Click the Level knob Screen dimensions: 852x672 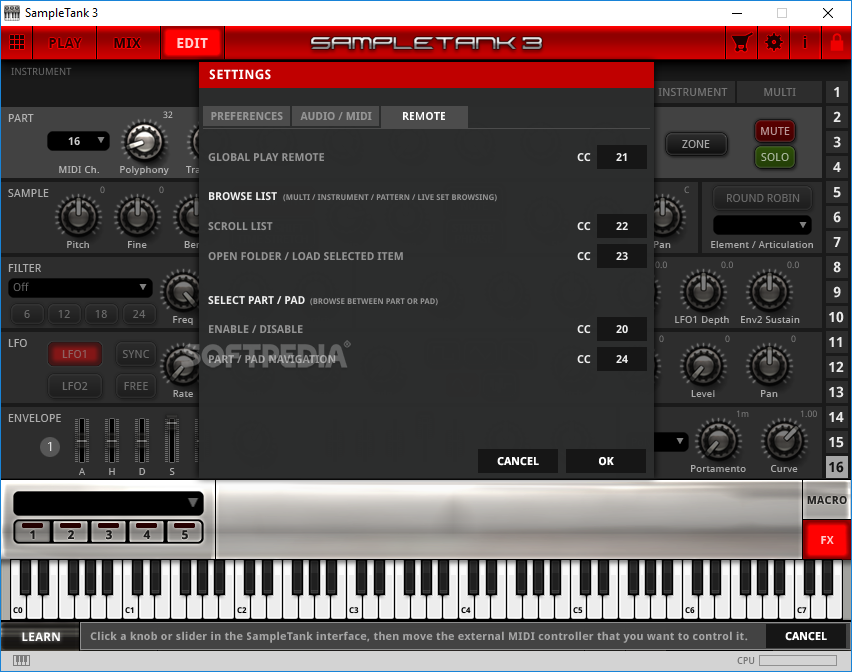(x=703, y=365)
